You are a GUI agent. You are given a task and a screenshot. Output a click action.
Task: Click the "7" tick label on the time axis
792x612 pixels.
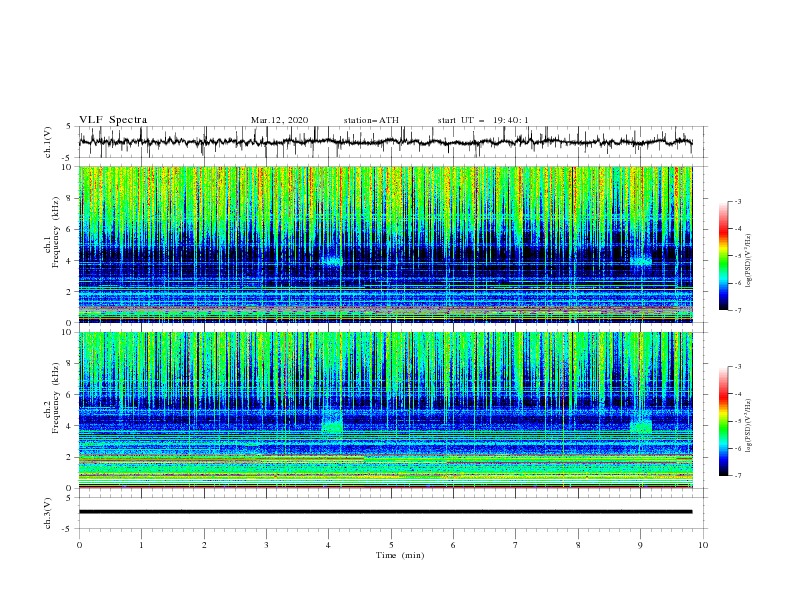[x=516, y=545]
